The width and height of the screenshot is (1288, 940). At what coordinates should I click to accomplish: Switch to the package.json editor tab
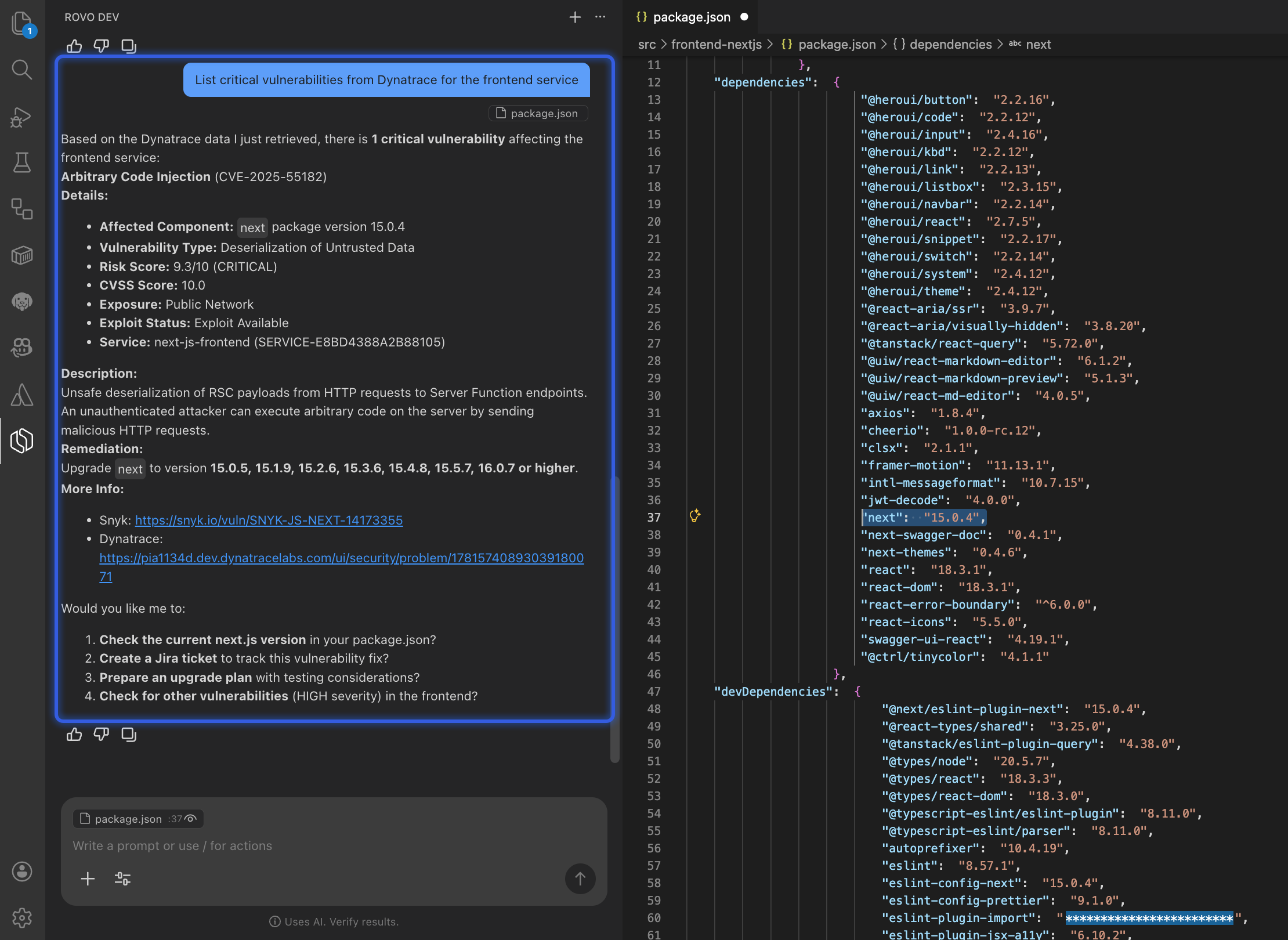point(692,17)
